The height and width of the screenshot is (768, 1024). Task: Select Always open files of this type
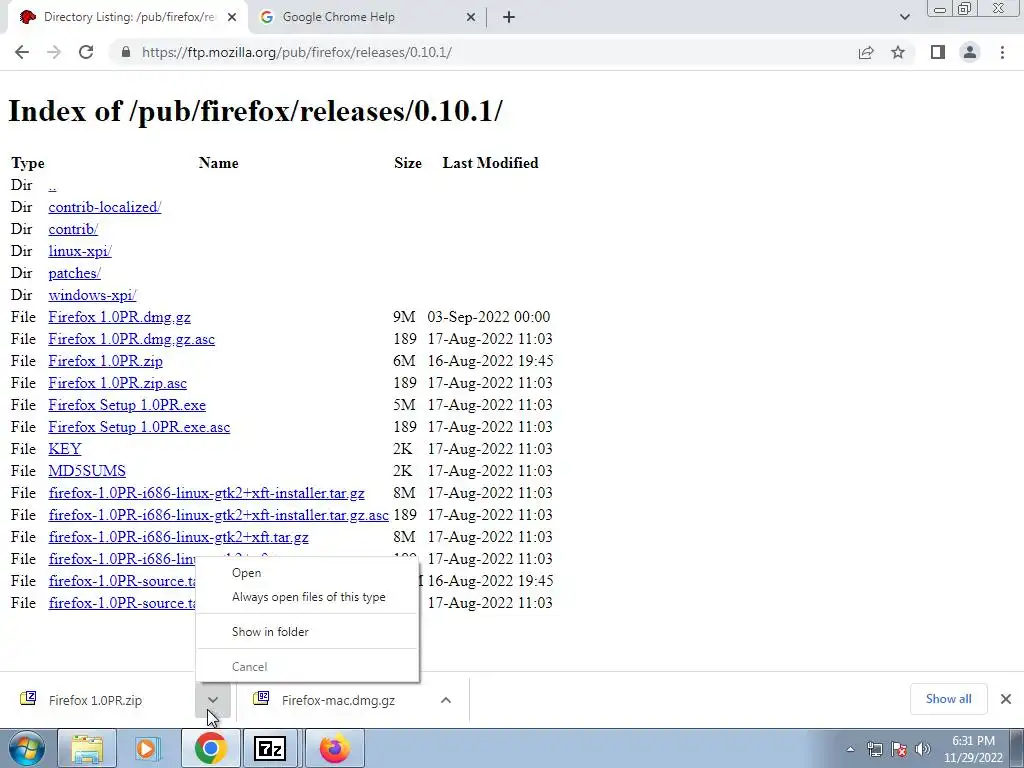point(308,597)
